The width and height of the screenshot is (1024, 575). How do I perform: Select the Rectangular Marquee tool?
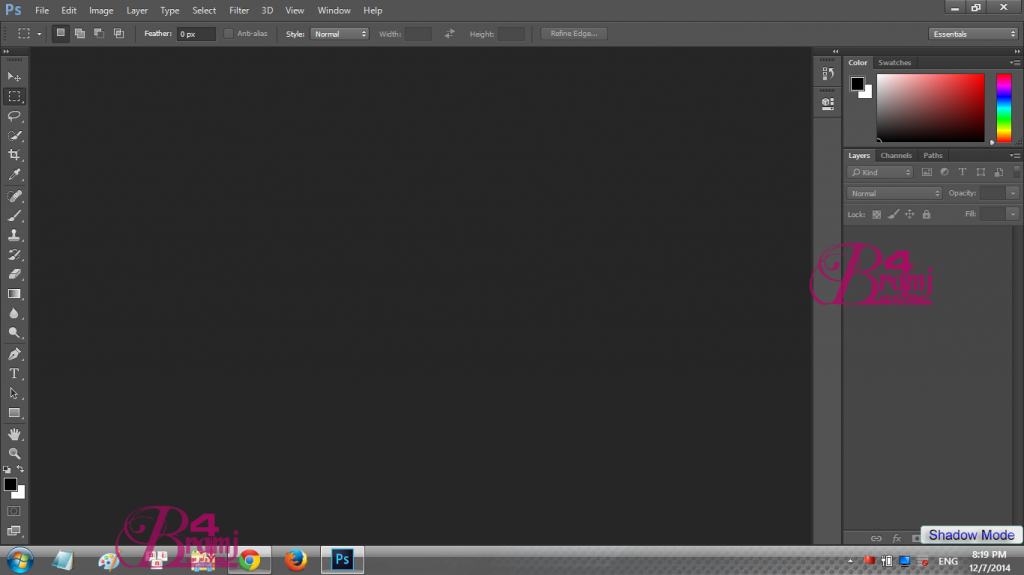pyautogui.click(x=14, y=96)
